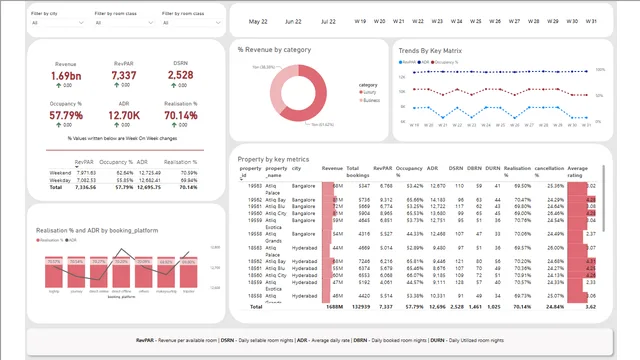Sort by the Total bookings column header
The height and width of the screenshot is (360, 640).
tap(358, 172)
